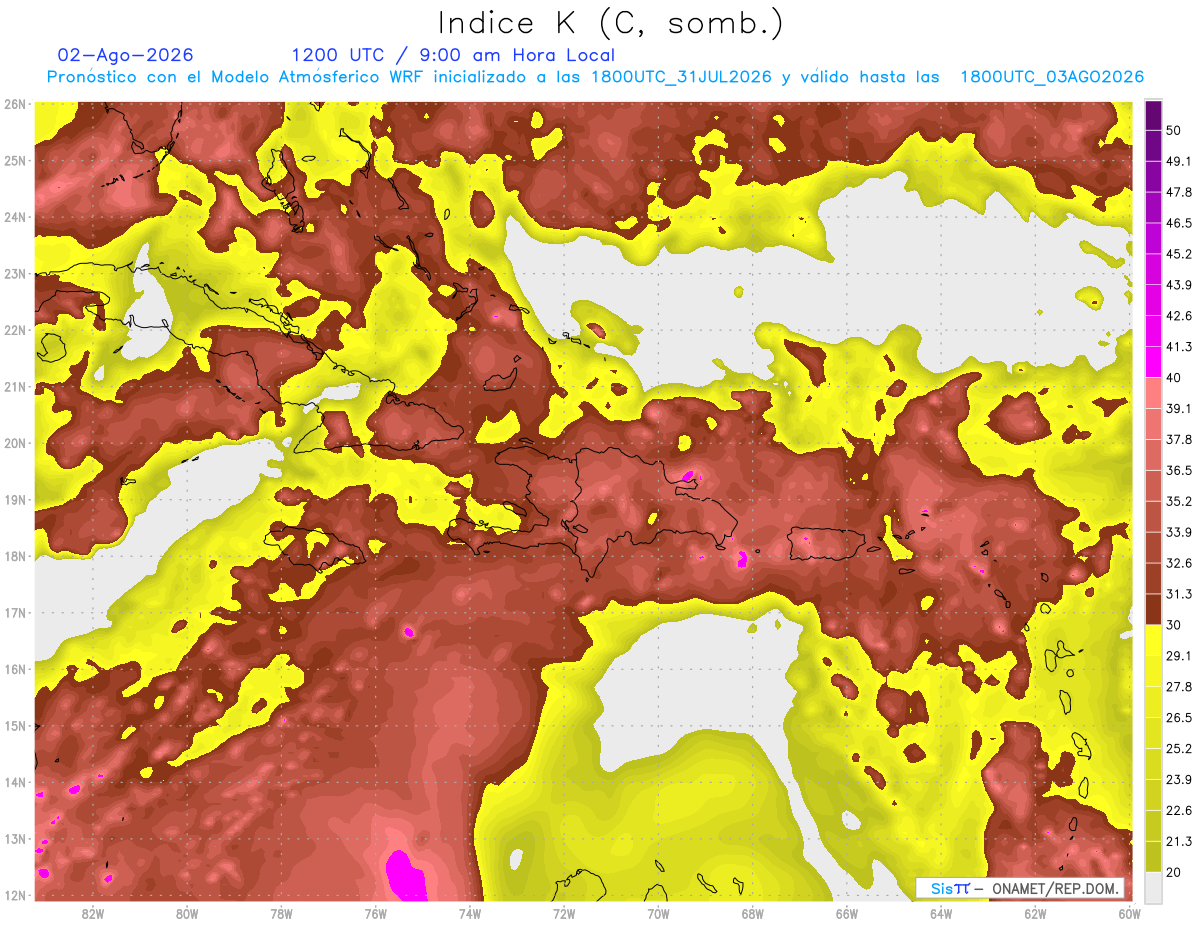Viewport: 1200px width, 927px height.
Task: Click longitude axis label "66W"
Action: pos(847,914)
